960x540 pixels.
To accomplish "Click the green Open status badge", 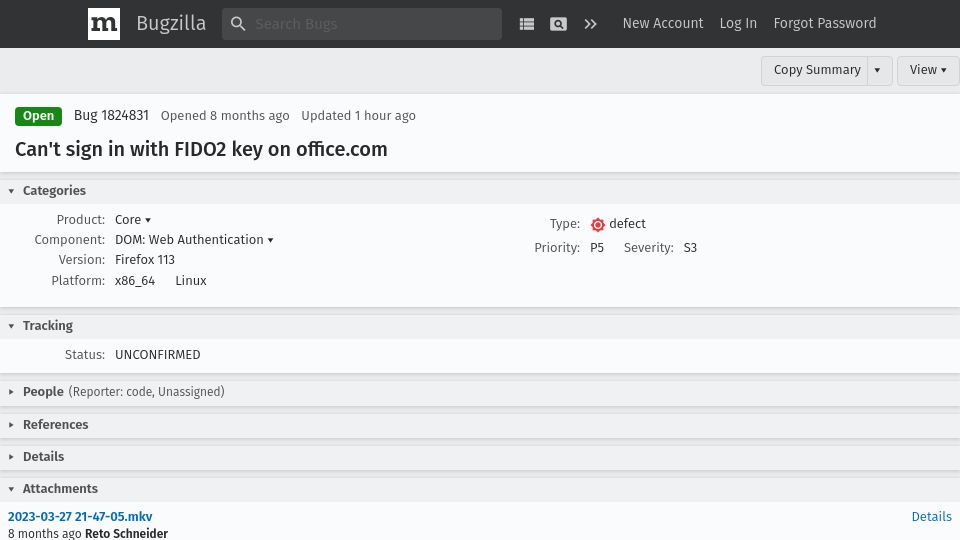I will (38, 116).
